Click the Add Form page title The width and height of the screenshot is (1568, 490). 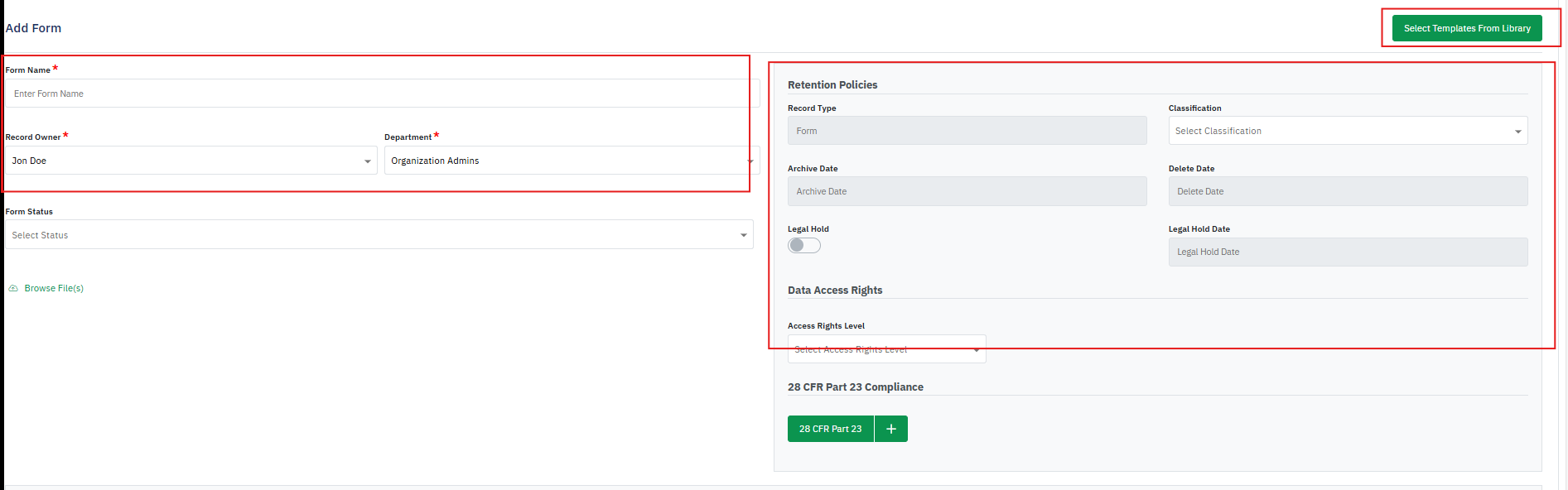[34, 28]
